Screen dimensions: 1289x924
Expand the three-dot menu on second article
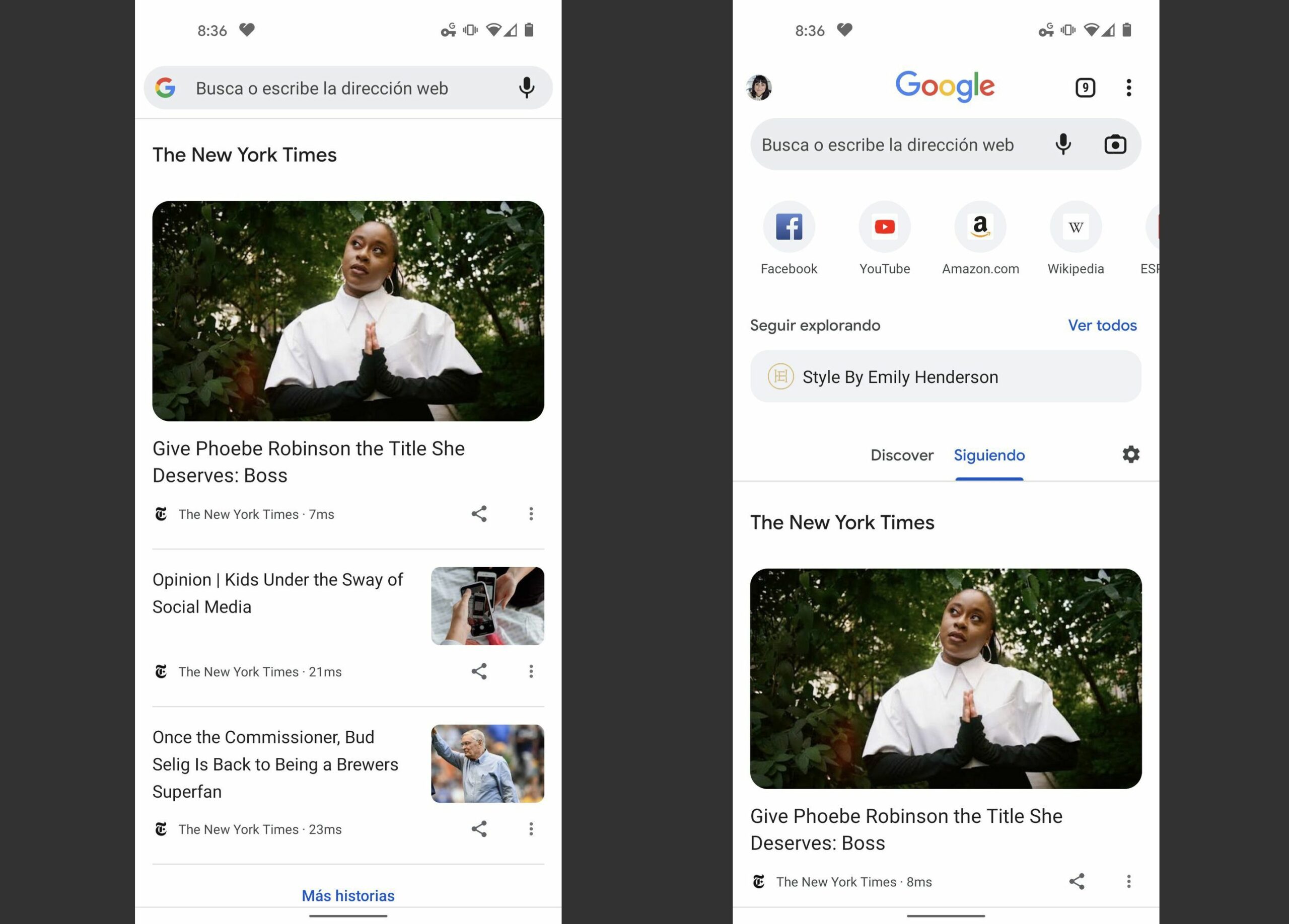(529, 672)
